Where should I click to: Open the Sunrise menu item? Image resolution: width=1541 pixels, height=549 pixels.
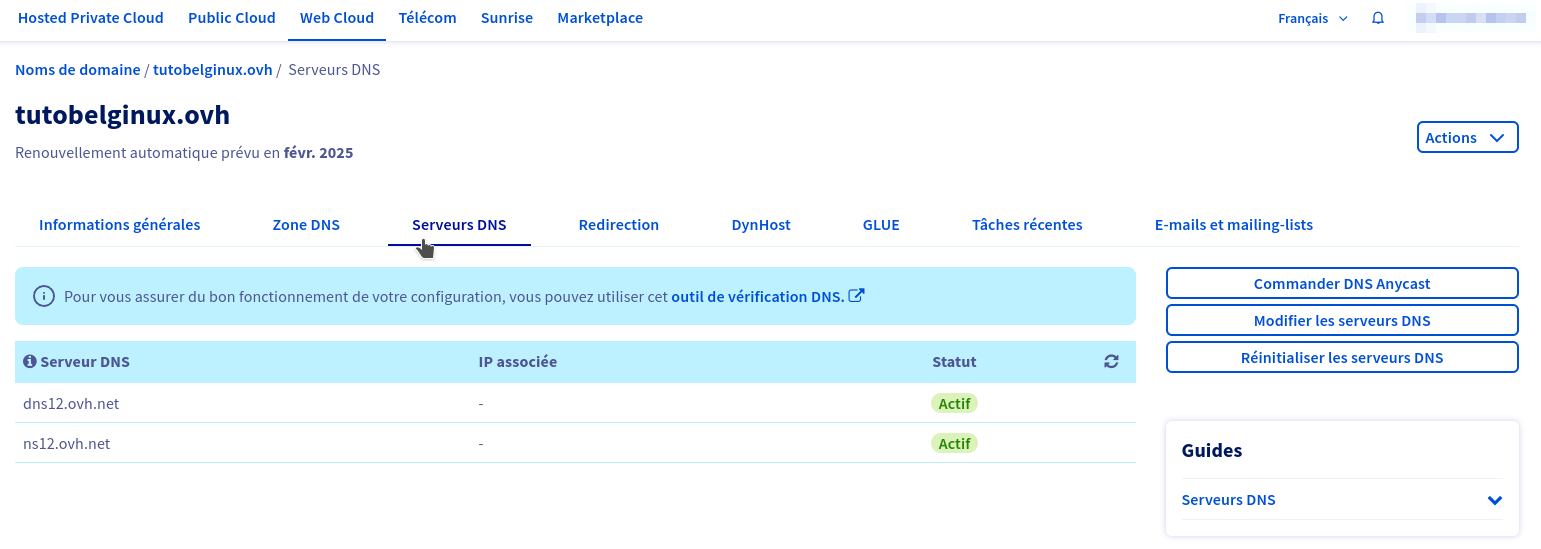[507, 18]
